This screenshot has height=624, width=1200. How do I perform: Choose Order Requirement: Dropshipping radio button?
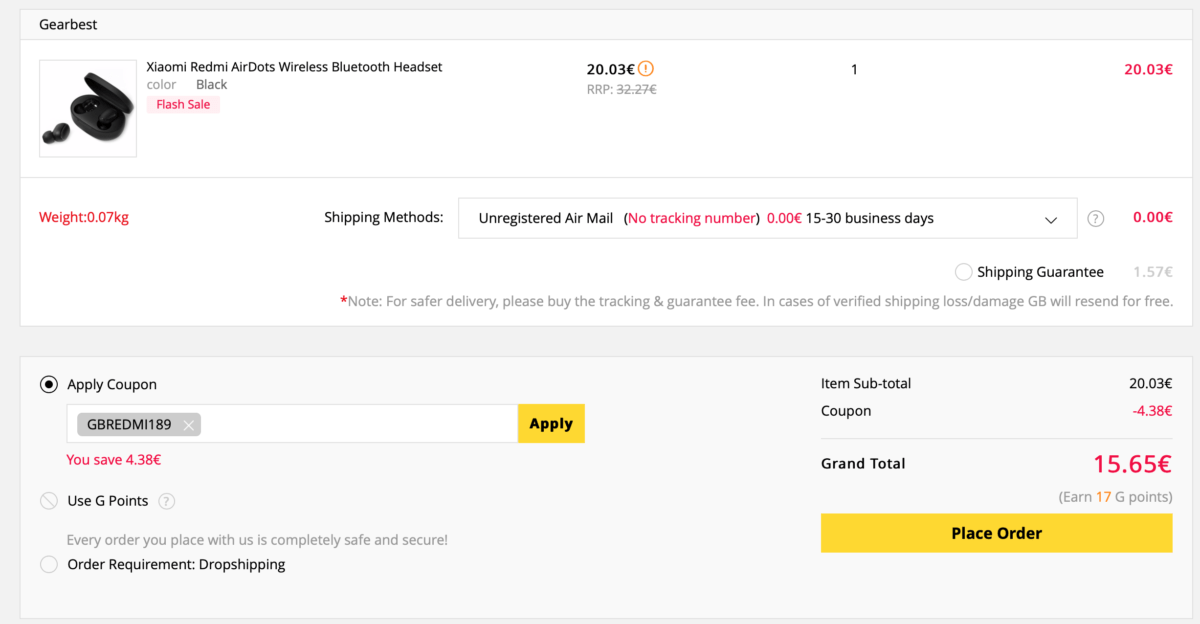point(49,565)
